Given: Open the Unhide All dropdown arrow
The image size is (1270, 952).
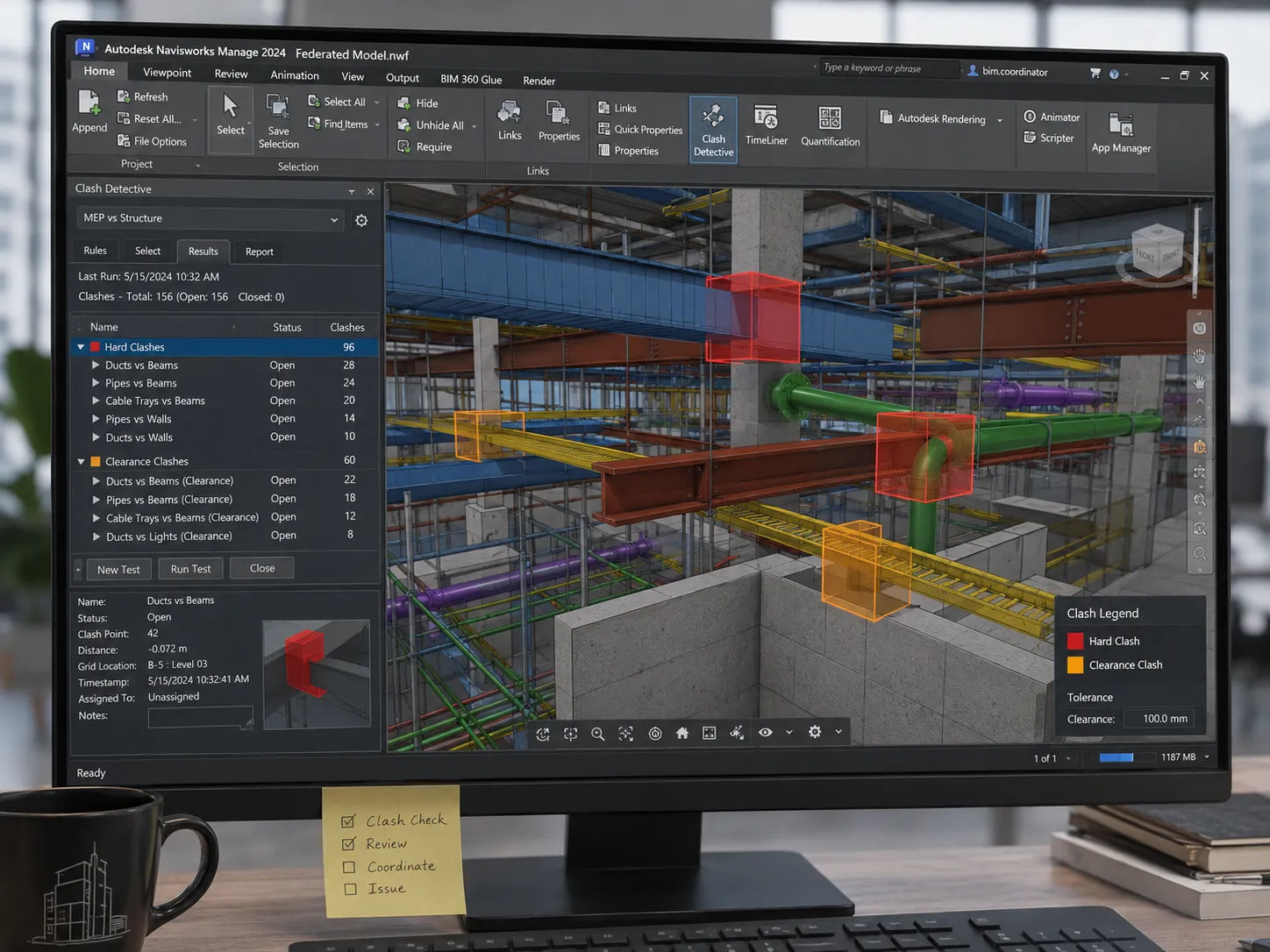Looking at the screenshot, I should [x=474, y=126].
